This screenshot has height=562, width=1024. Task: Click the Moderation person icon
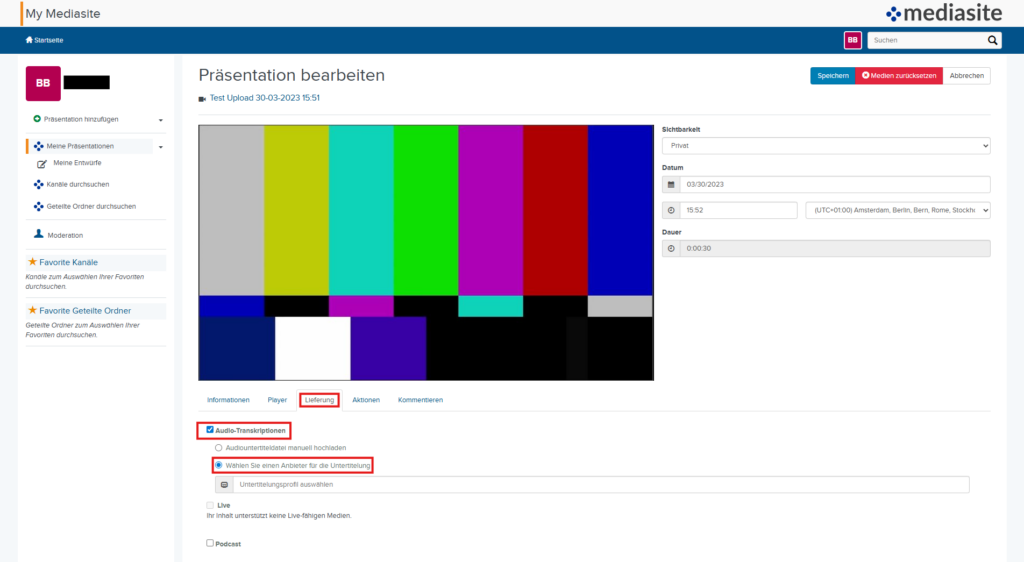[x=39, y=235]
